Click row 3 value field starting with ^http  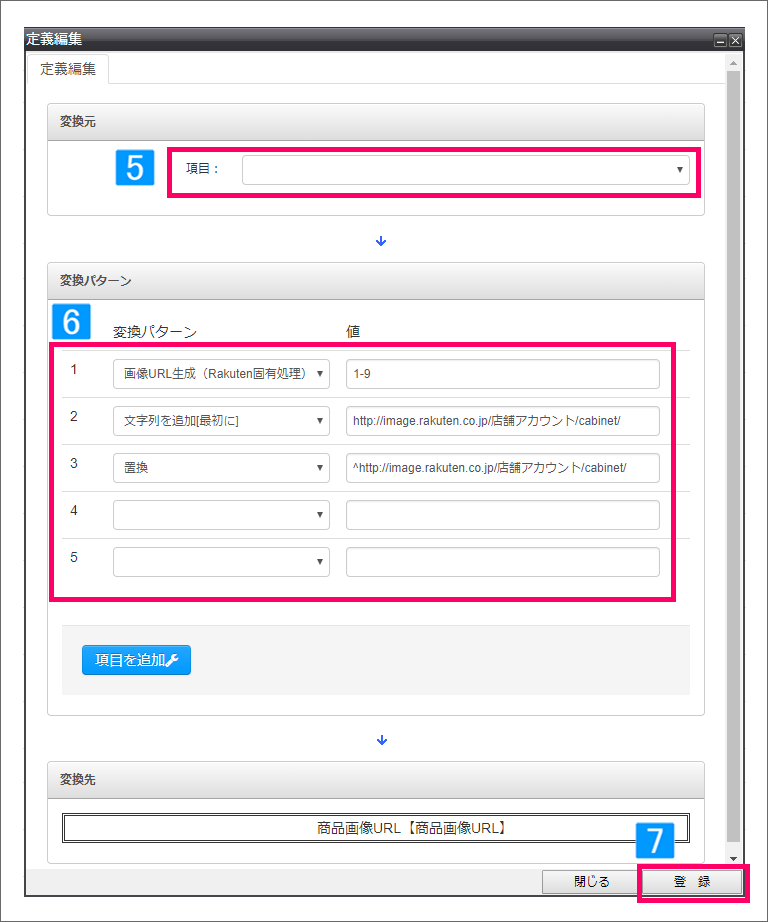point(503,468)
